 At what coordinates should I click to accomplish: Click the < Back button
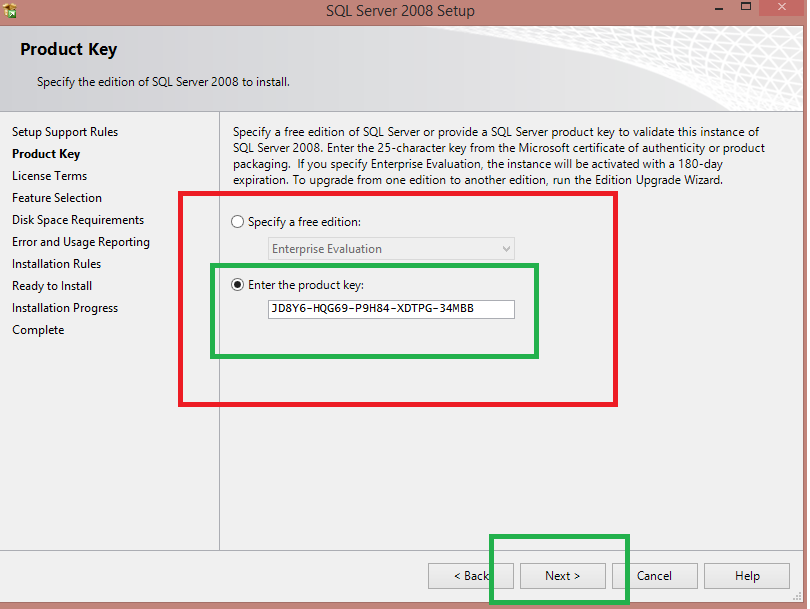coord(471,576)
